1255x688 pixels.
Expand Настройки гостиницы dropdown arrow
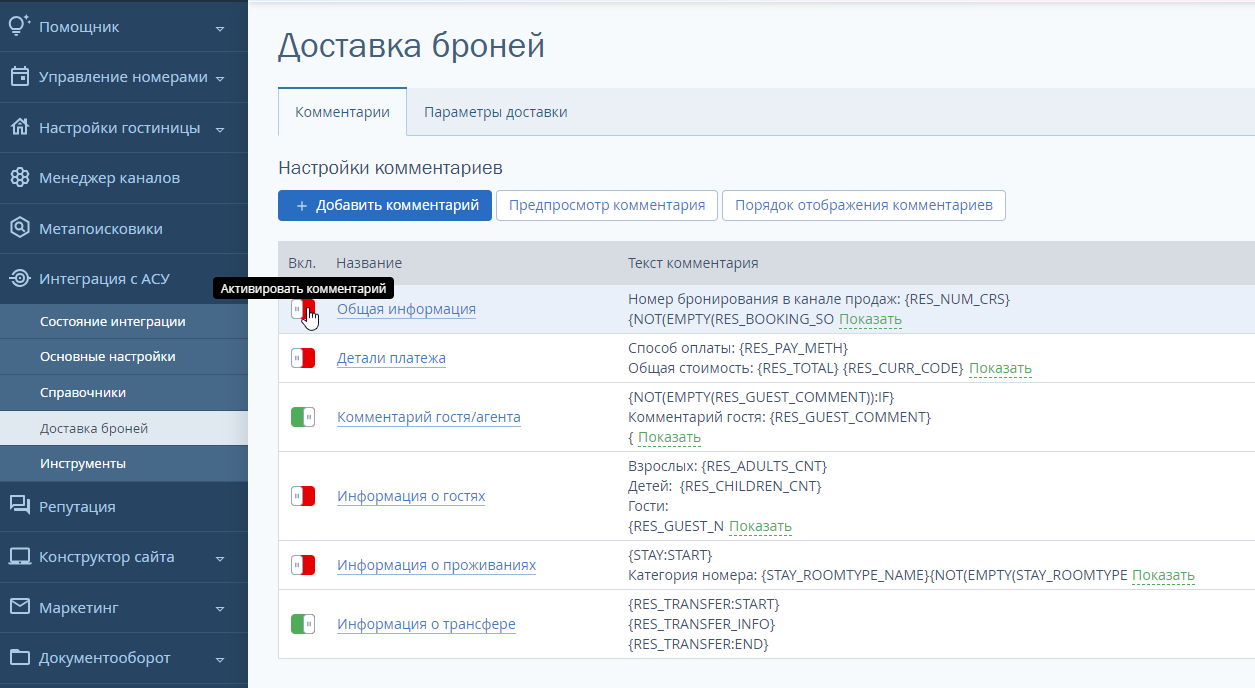tap(220, 129)
